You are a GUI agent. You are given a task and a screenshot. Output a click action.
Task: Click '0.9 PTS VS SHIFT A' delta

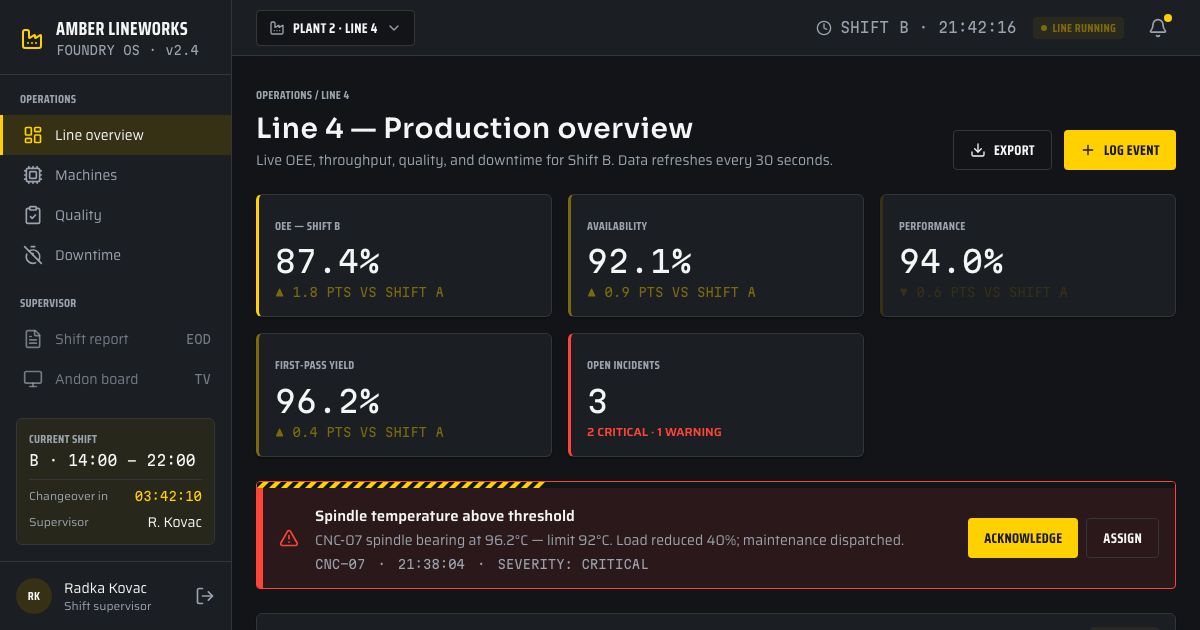coord(680,292)
